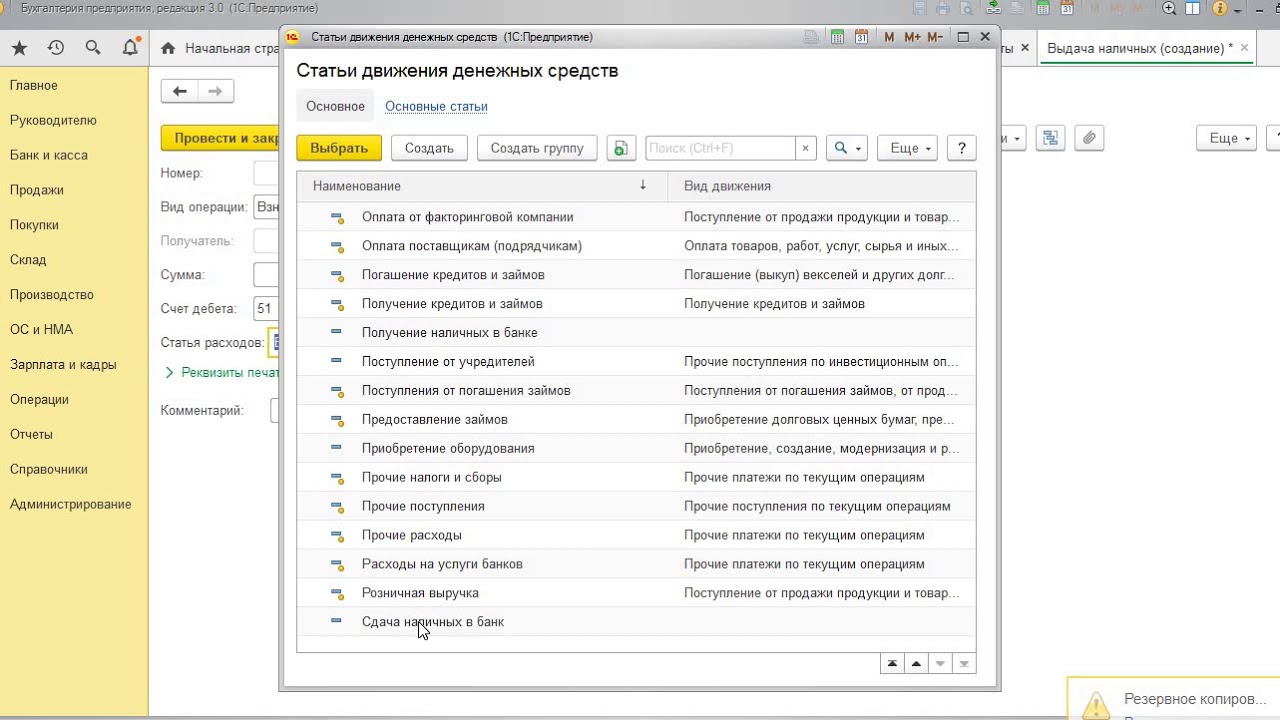Click the back arrow in the document form

coord(180,91)
